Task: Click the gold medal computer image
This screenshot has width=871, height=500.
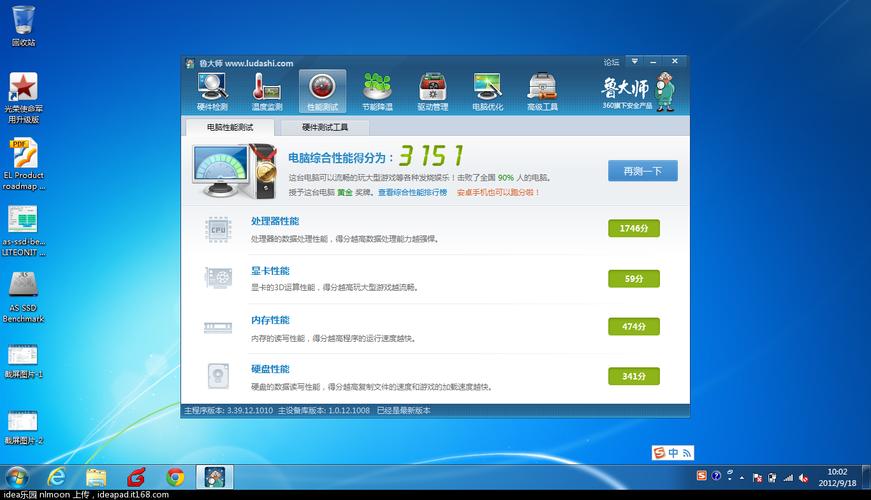Action: tap(234, 171)
